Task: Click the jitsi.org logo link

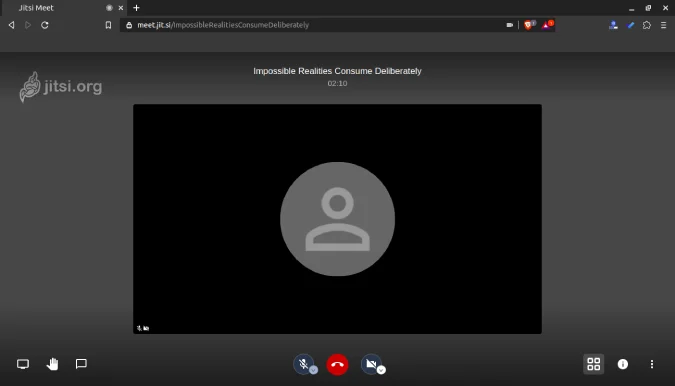Action: click(61, 87)
